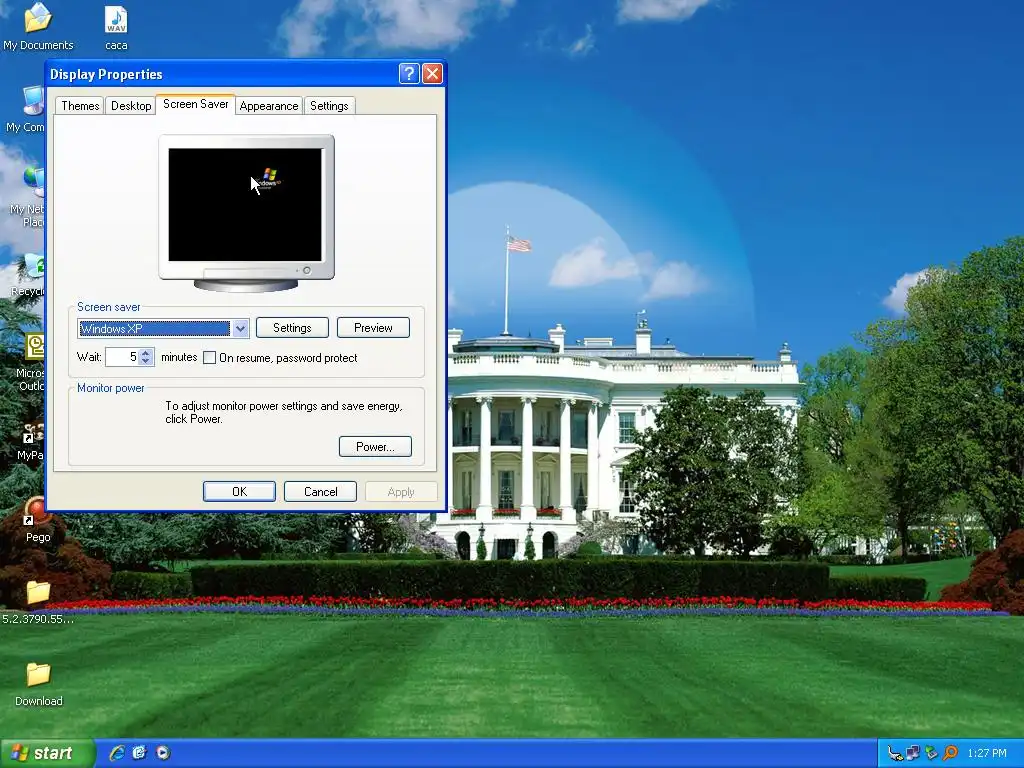Click the Show Desktop quick launch icon
This screenshot has width=1024, height=768.
tap(139, 753)
